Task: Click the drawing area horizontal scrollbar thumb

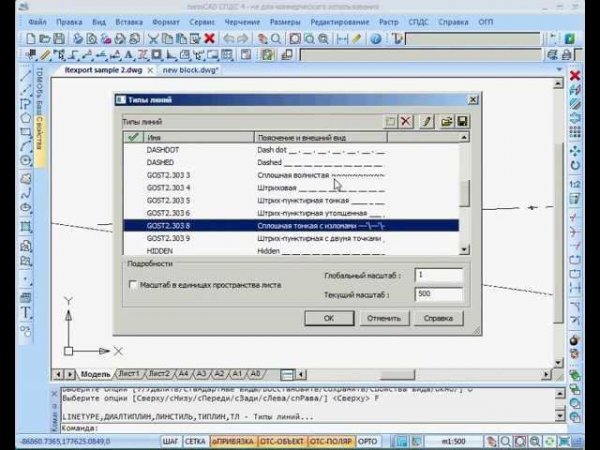Action: click(x=397, y=374)
